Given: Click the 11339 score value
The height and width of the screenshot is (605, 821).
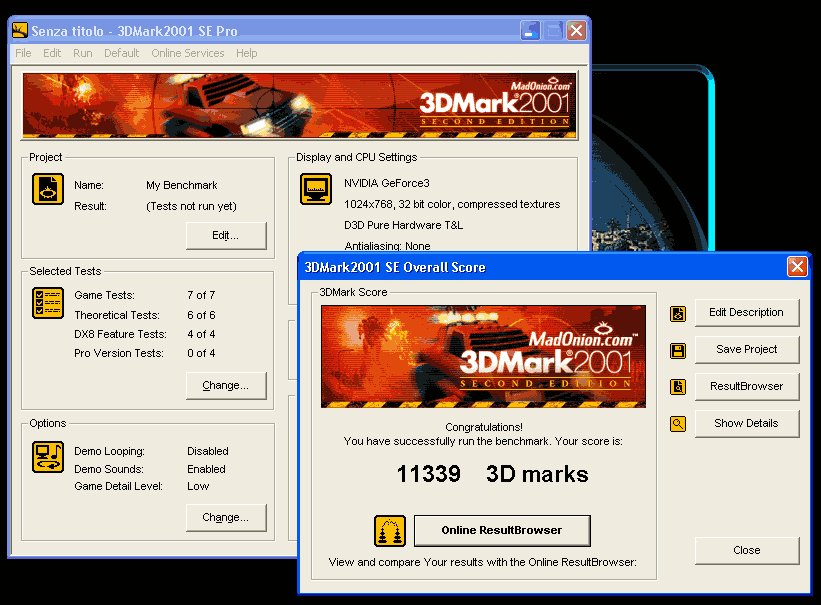Looking at the screenshot, I should (428, 474).
